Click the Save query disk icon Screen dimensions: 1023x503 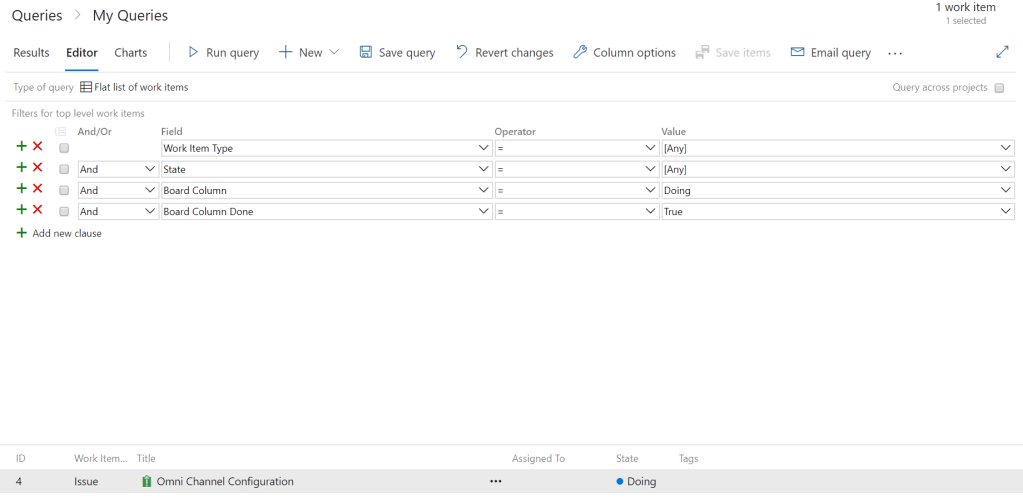click(x=366, y=52)
